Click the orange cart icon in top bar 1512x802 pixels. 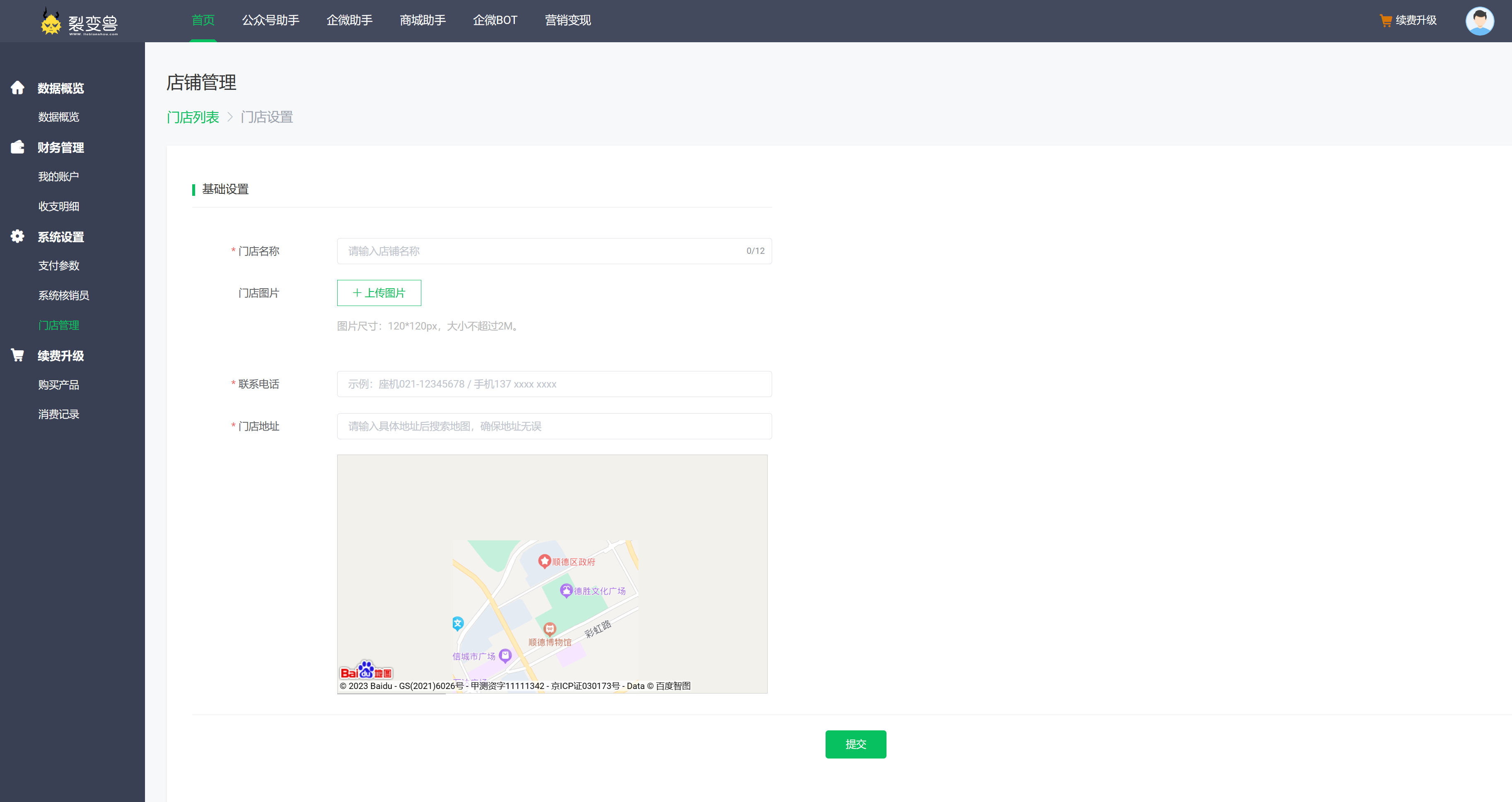point(1386,21)
